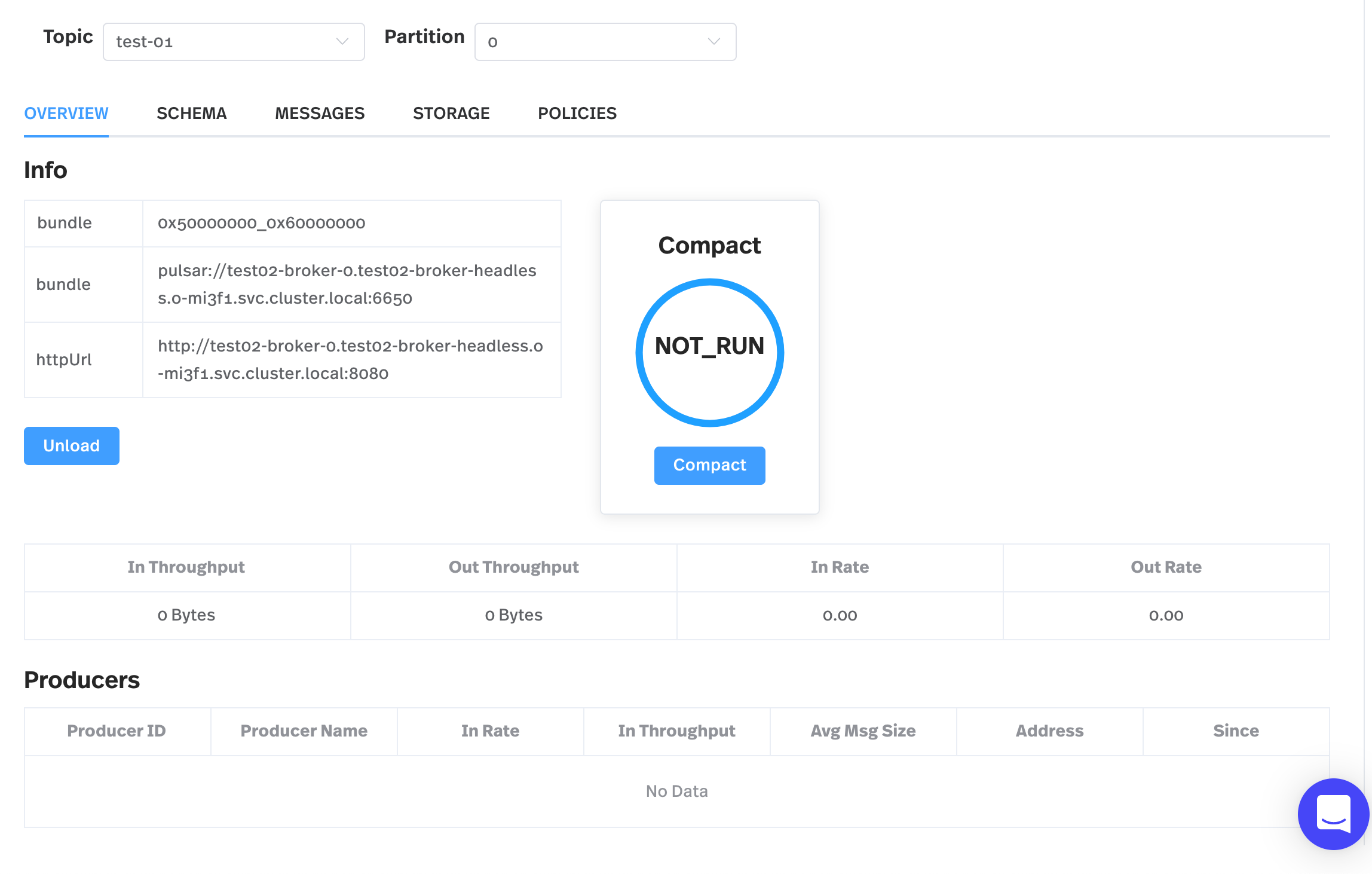Switch to the MESSAGES tab
This screenshot has width=1372, height=874.
pos(320,113)
